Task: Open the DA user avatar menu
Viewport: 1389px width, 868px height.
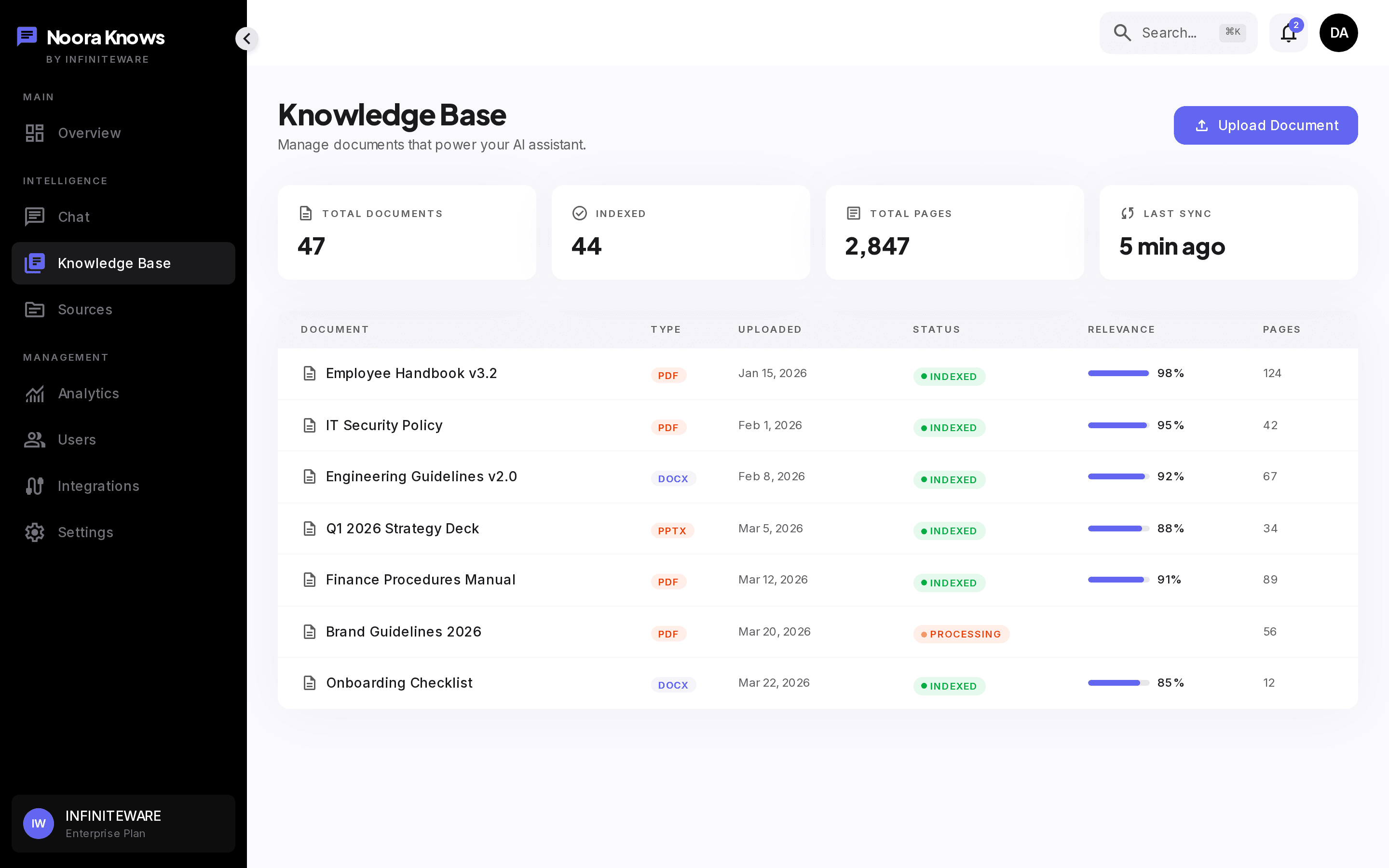Action: [1338, 33]
